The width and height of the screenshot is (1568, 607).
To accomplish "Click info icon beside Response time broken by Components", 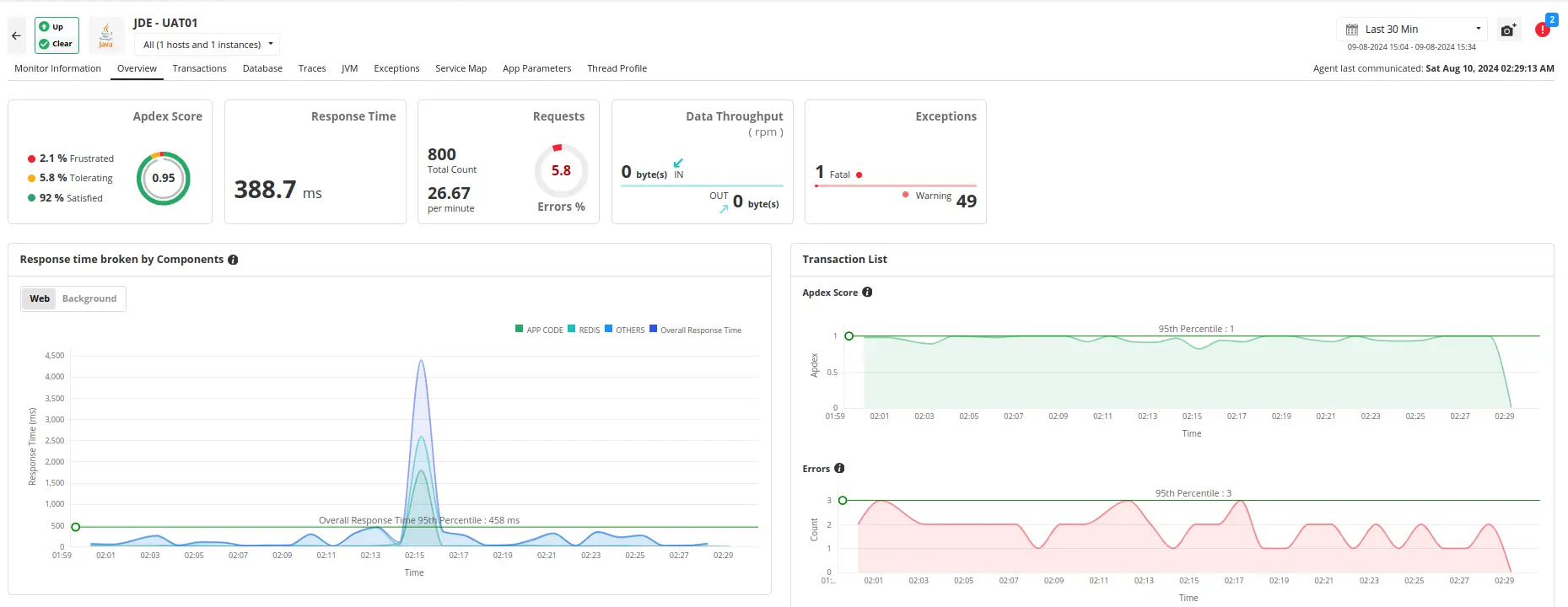I will click(x=233, y=260).
